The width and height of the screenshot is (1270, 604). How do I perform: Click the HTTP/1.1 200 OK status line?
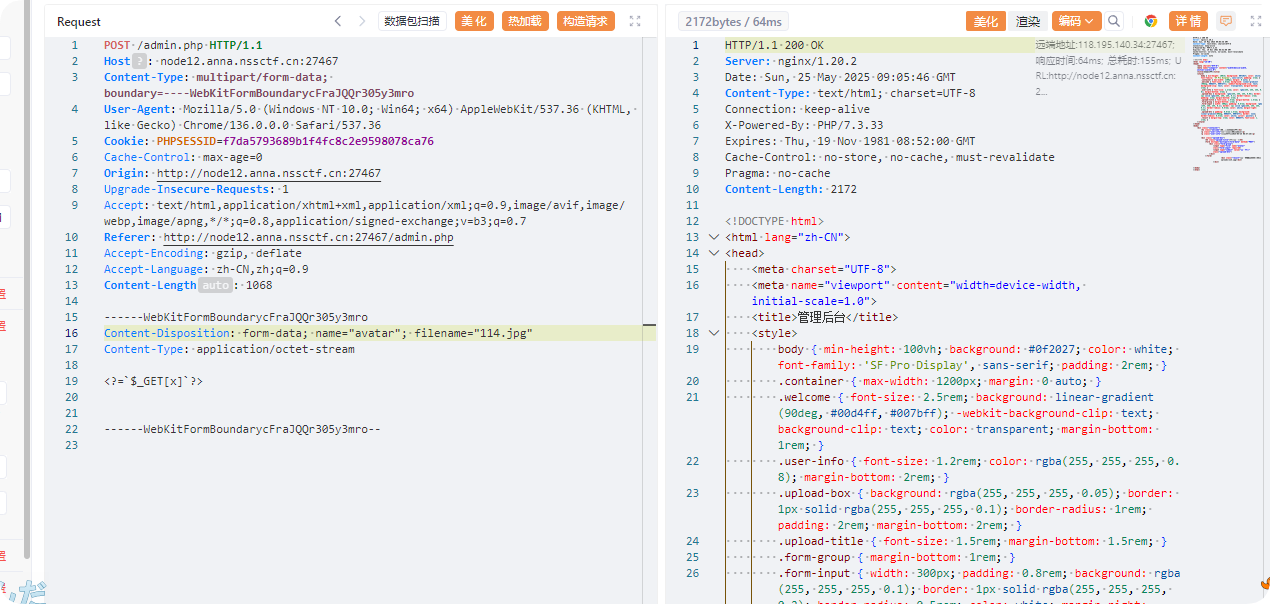[x=774, y=46]
